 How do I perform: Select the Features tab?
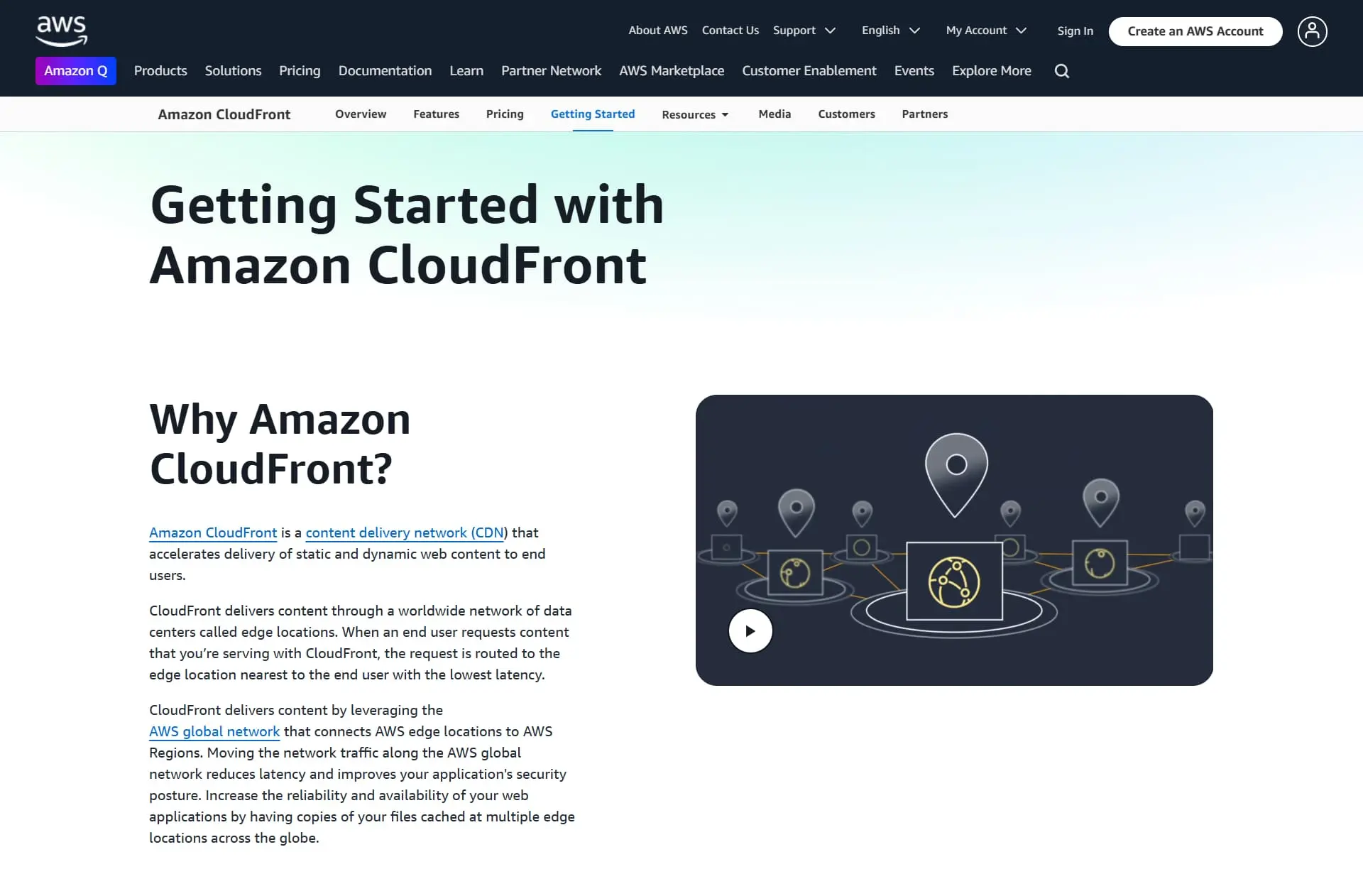[x=436, y=113]
